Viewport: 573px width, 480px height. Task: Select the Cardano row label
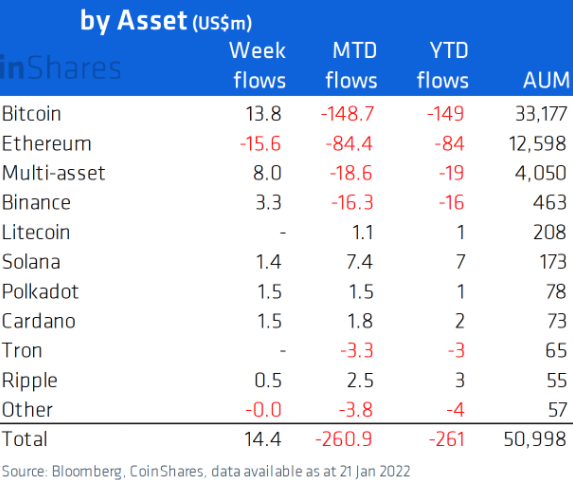point(39,321)
